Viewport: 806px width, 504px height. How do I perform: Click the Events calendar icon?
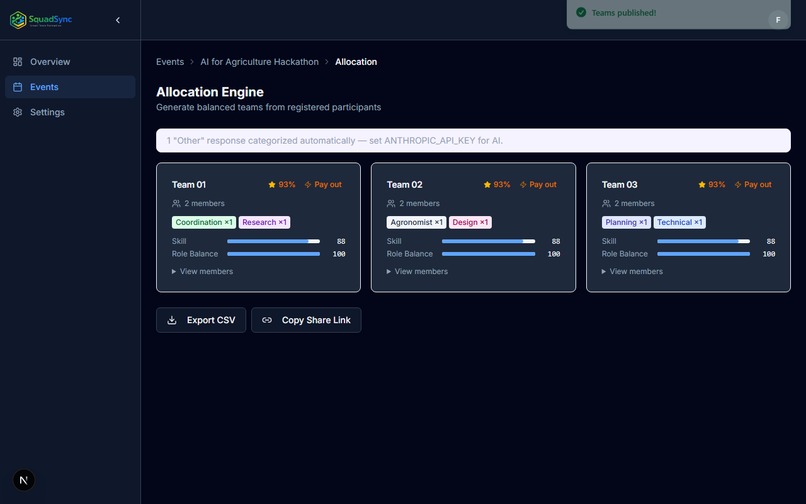click(17, 87)
